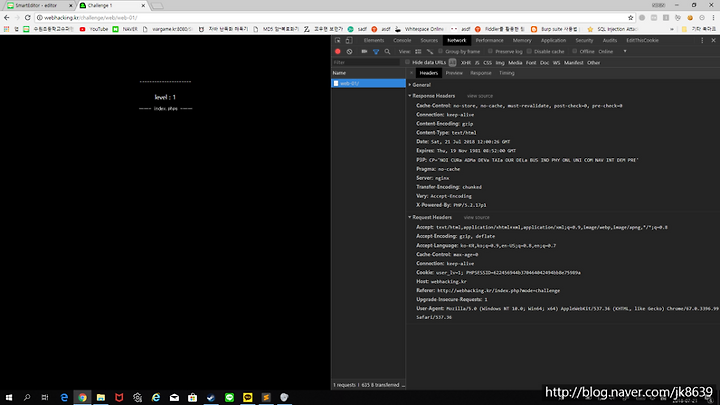This screenshot has height=405, width=720.
Task: Filter requests by Manifest type
Action: tap(574, 63)
